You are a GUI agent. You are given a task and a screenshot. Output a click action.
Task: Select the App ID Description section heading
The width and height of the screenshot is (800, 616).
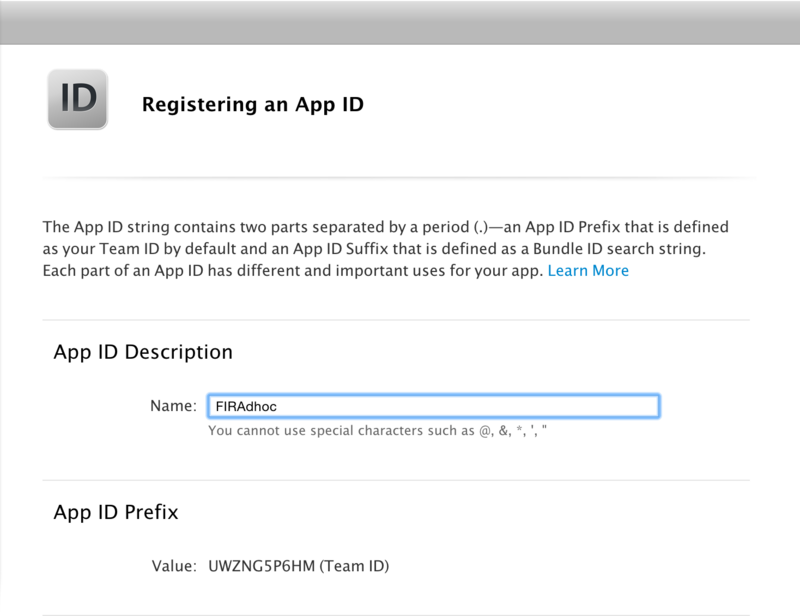pos(143,352)
